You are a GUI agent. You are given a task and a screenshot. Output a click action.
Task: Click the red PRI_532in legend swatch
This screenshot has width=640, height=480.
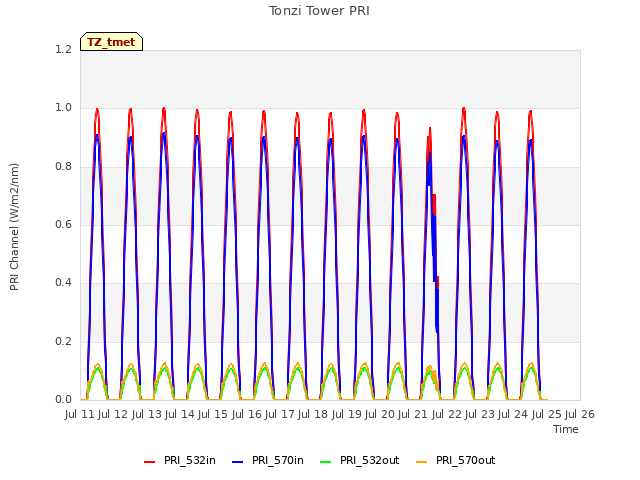click(x=150, y=462)
